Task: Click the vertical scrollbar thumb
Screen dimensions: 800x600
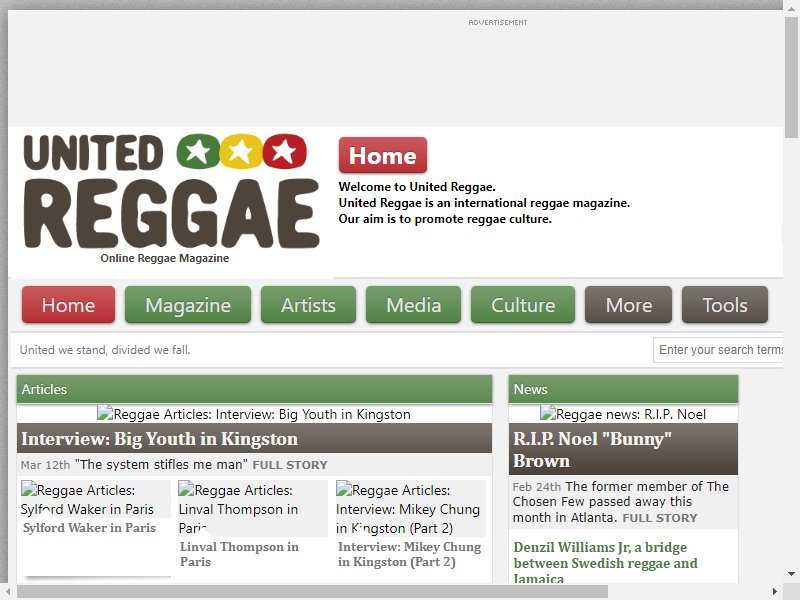Action: click(x=791, y=77)
